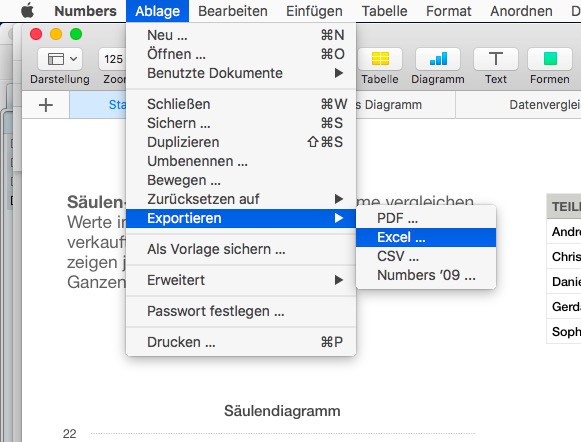This screenshot has width=581, height=442.
Task: Open the Darstellung view button
Action: [x=60, y=59]
